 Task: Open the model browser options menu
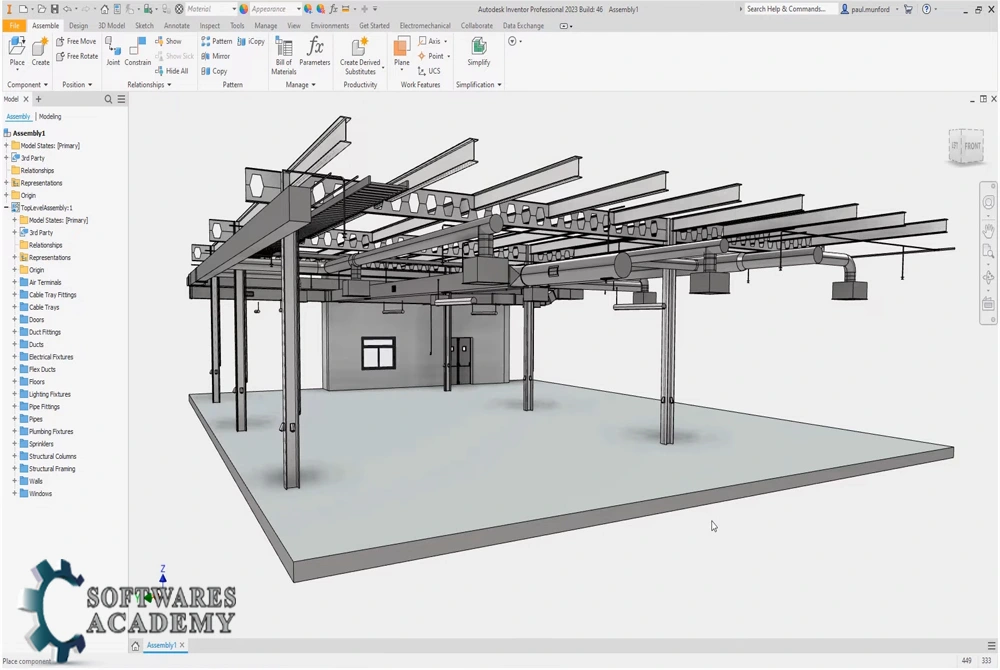(x=121, y=99)
